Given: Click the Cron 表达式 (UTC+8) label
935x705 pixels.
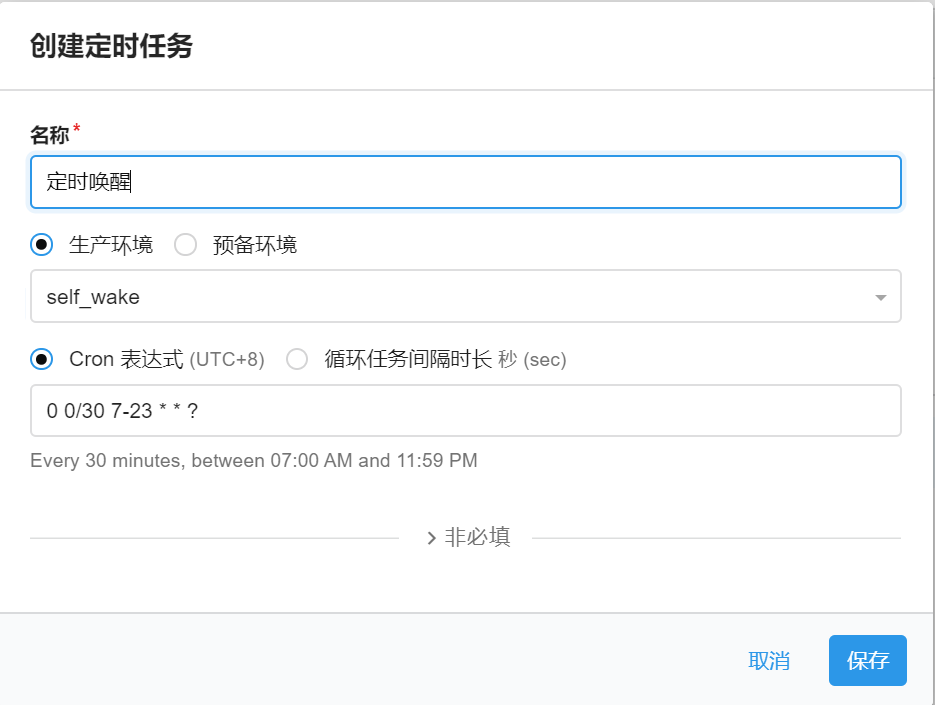Looking at the screenshot, I should 166,359.
